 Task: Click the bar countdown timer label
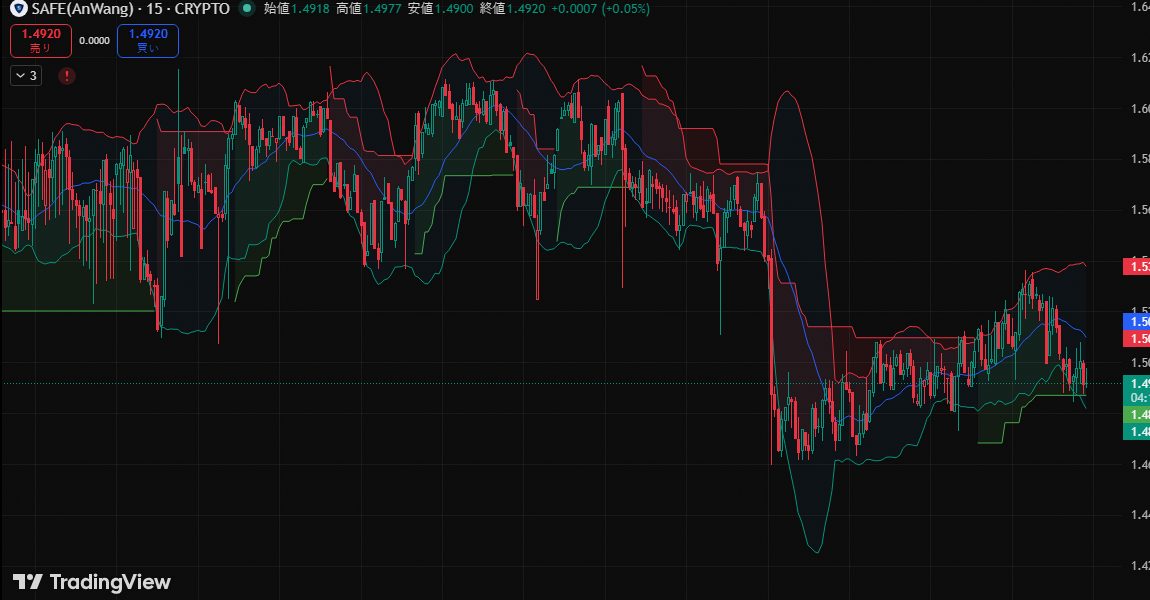pyautogui.click(x=1136, y=397)
